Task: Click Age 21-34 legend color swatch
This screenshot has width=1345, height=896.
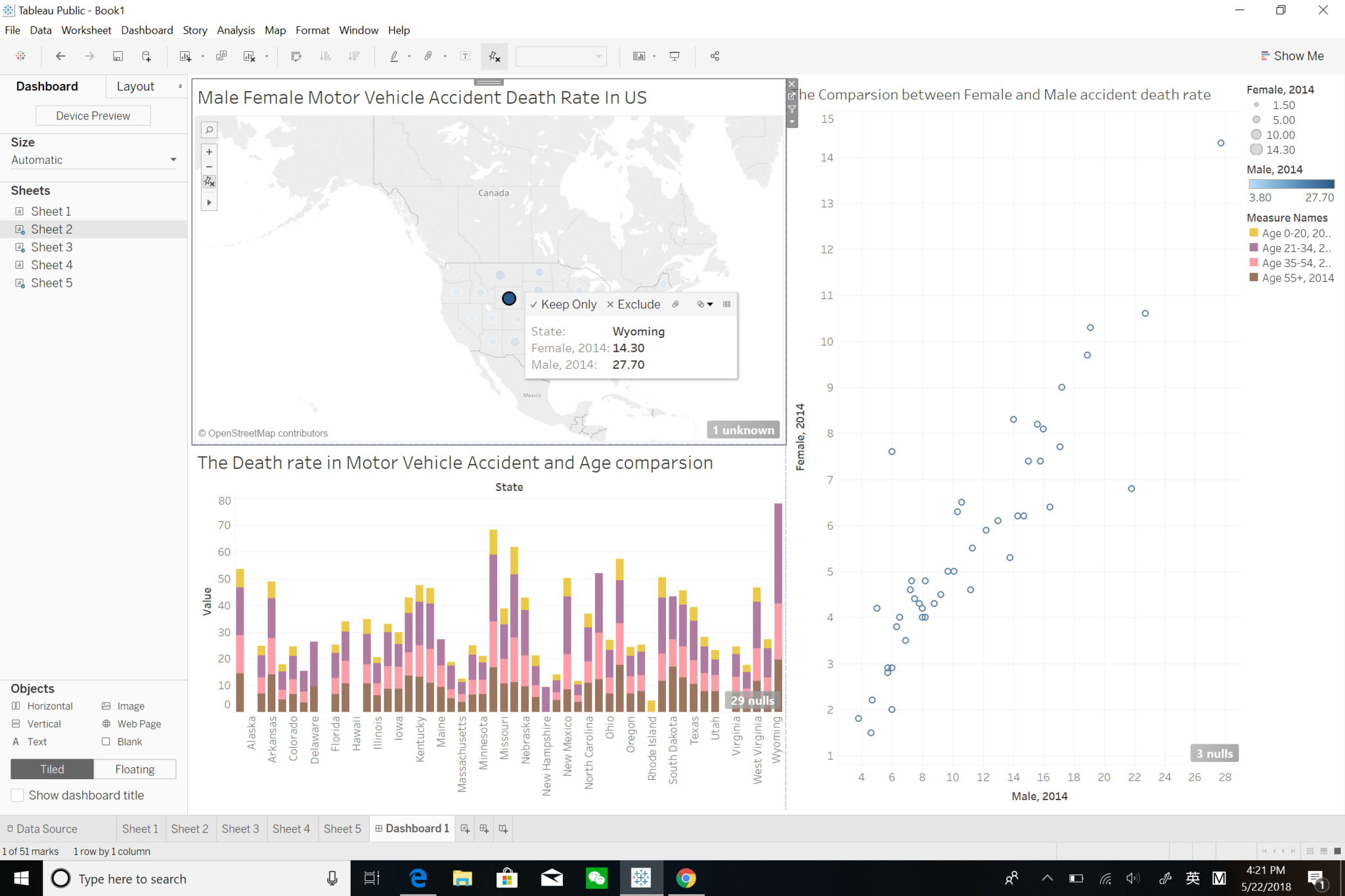Action: pos(1254,248)
